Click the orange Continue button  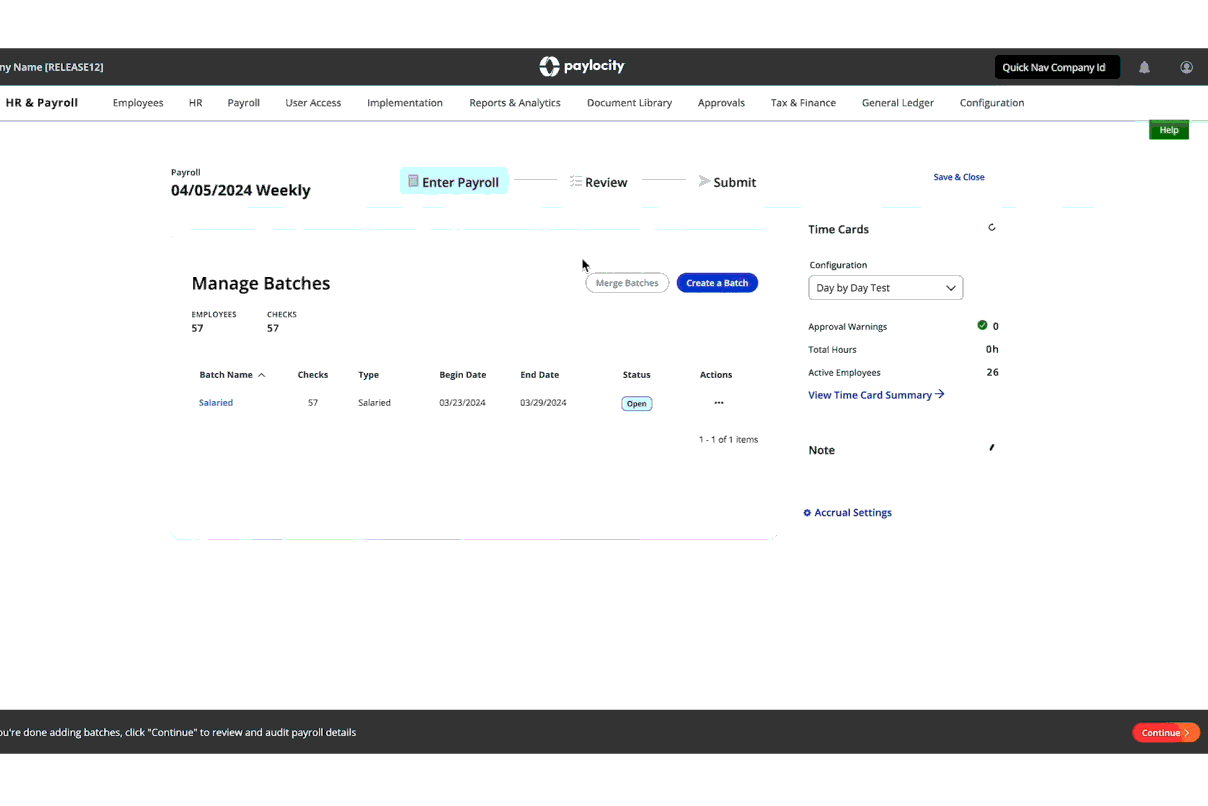click(1165, 733)
